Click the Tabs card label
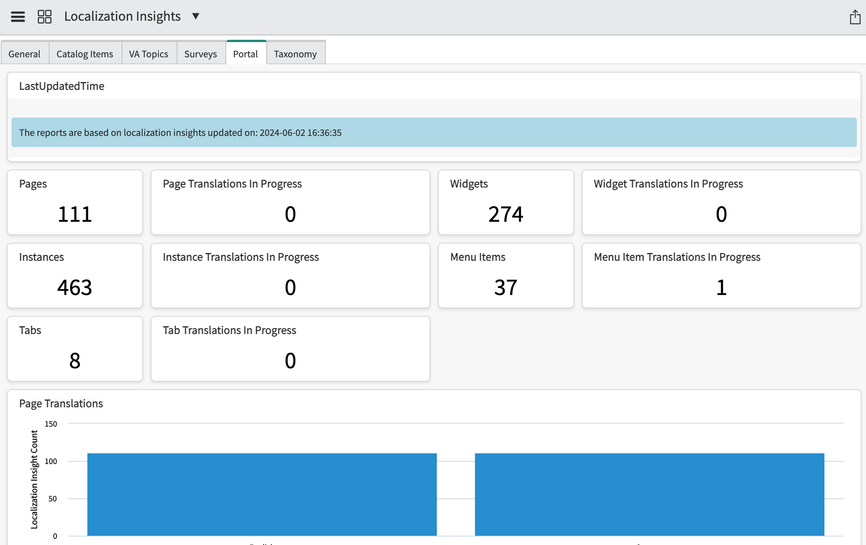 30,330
